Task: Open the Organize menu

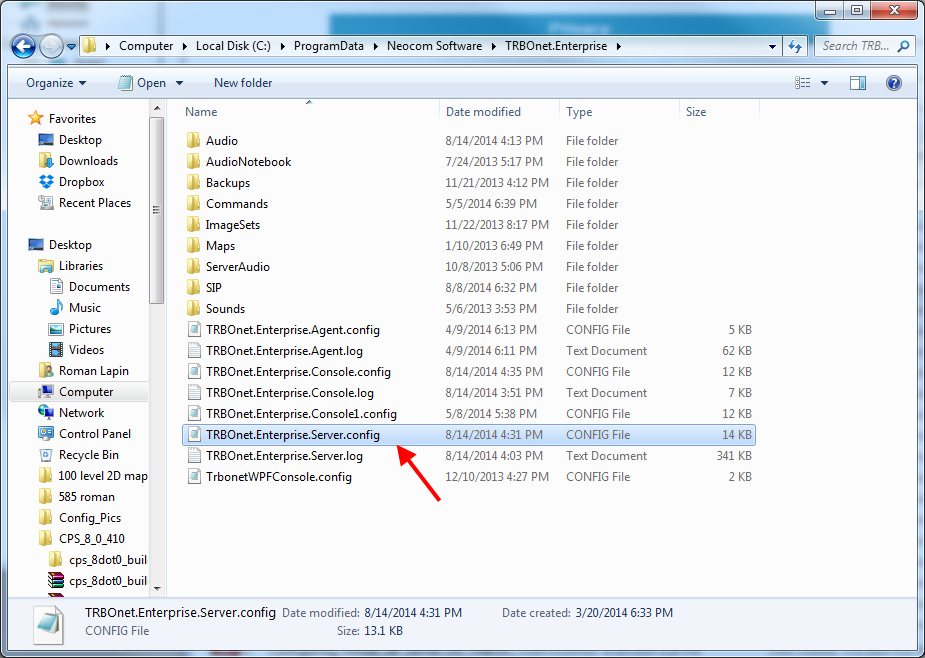Action: coord(56,83)
